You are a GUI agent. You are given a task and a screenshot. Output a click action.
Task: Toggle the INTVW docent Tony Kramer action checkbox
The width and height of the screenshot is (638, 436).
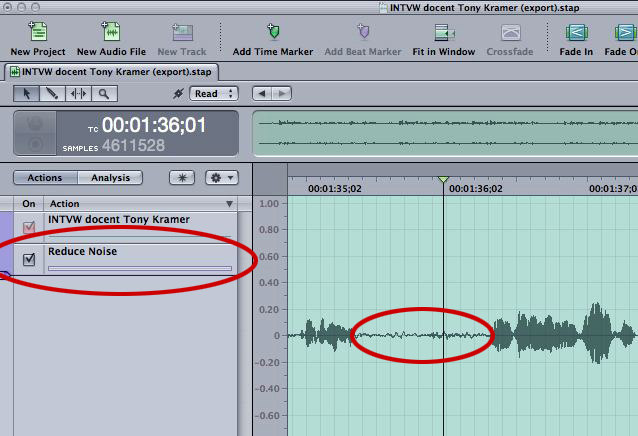point(29,227)
